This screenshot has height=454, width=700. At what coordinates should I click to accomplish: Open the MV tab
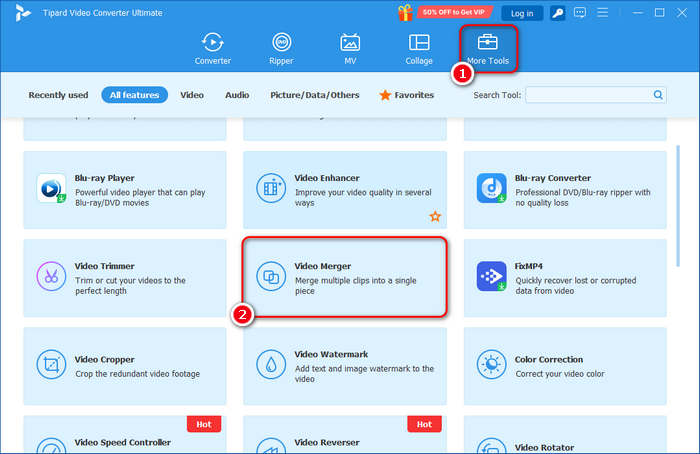click(x=350, y=49)
